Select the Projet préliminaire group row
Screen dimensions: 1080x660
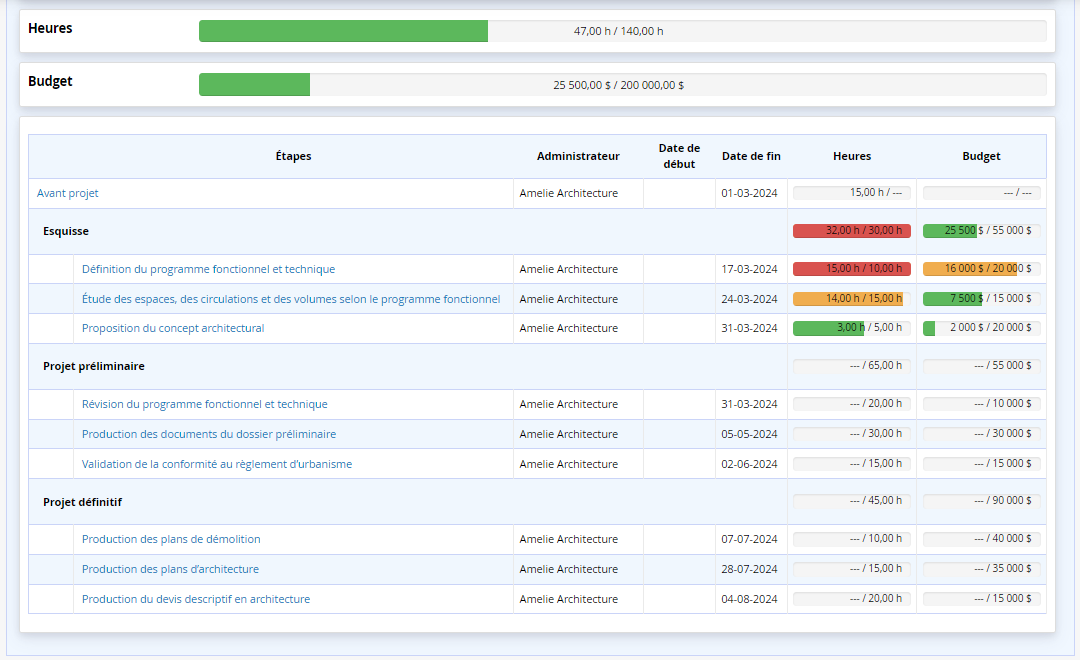tap(537, 367)
